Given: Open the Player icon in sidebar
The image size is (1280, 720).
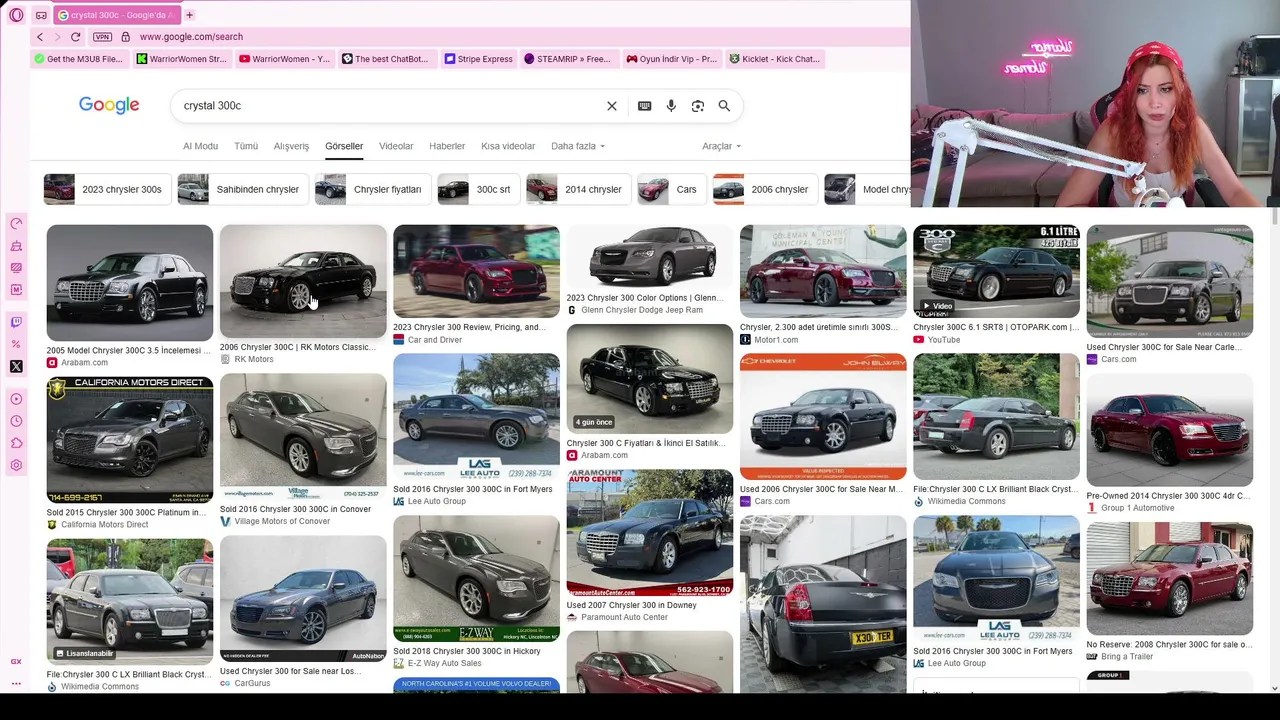Looking at the screenshot, I should (16, 399).
